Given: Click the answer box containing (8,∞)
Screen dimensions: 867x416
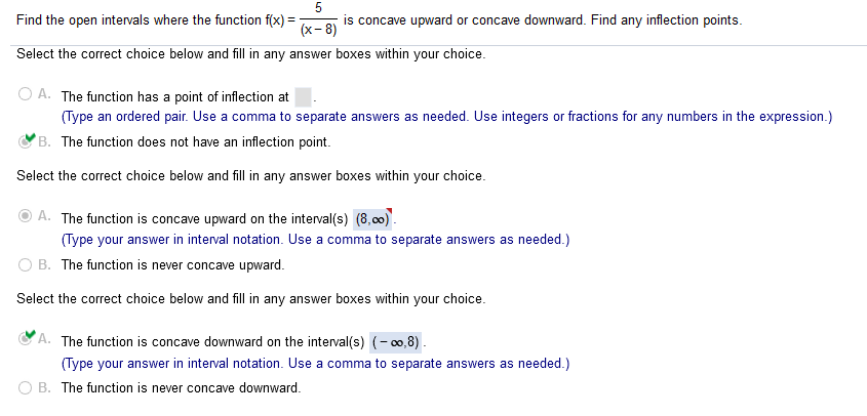Looking at the screenshot, I should coord(373,219).
